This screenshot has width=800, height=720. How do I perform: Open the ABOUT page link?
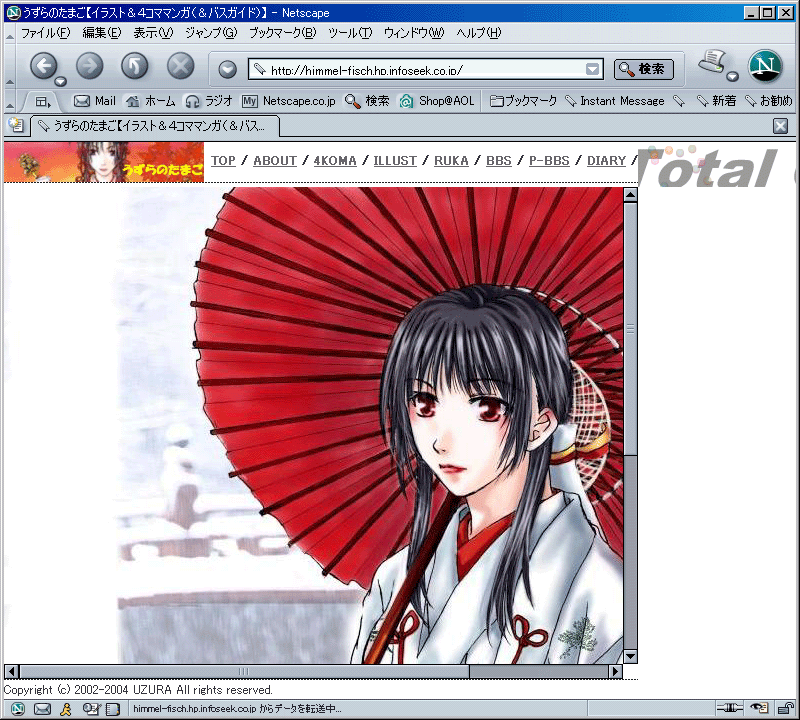click(274, 161)
